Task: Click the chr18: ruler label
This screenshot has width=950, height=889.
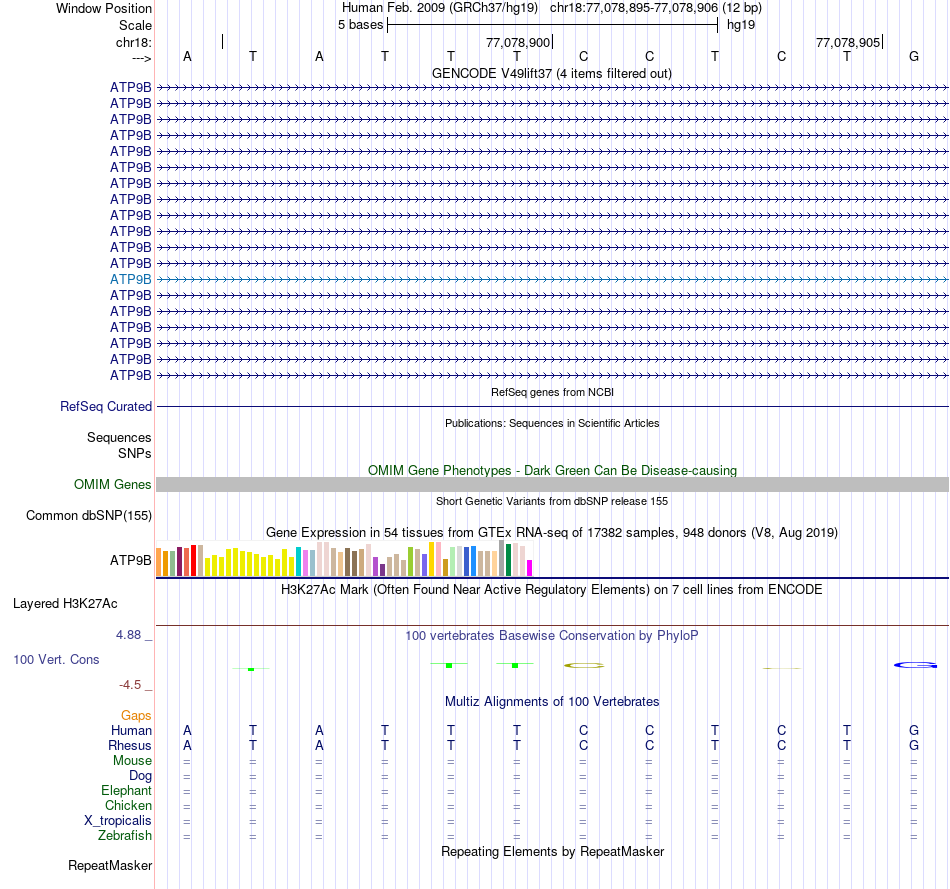Action: (133, 42)
